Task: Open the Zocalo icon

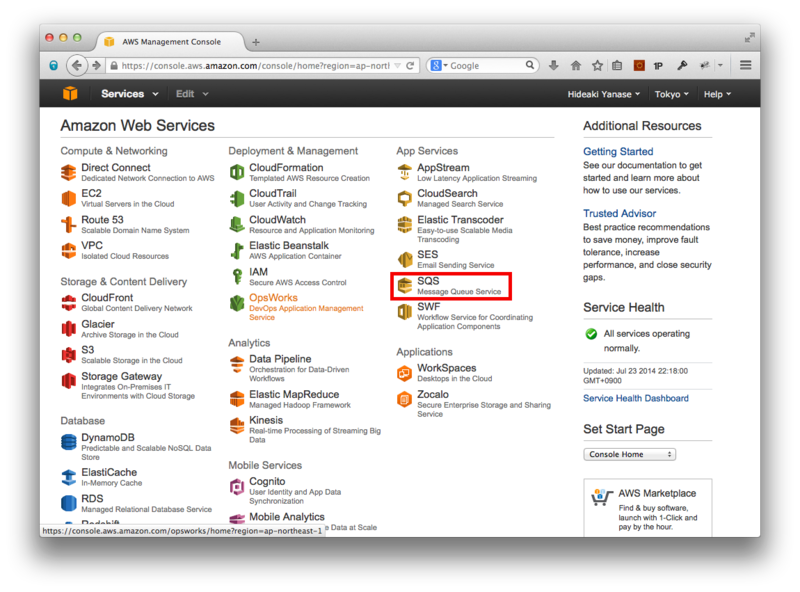Action: [x=405, y=399]
